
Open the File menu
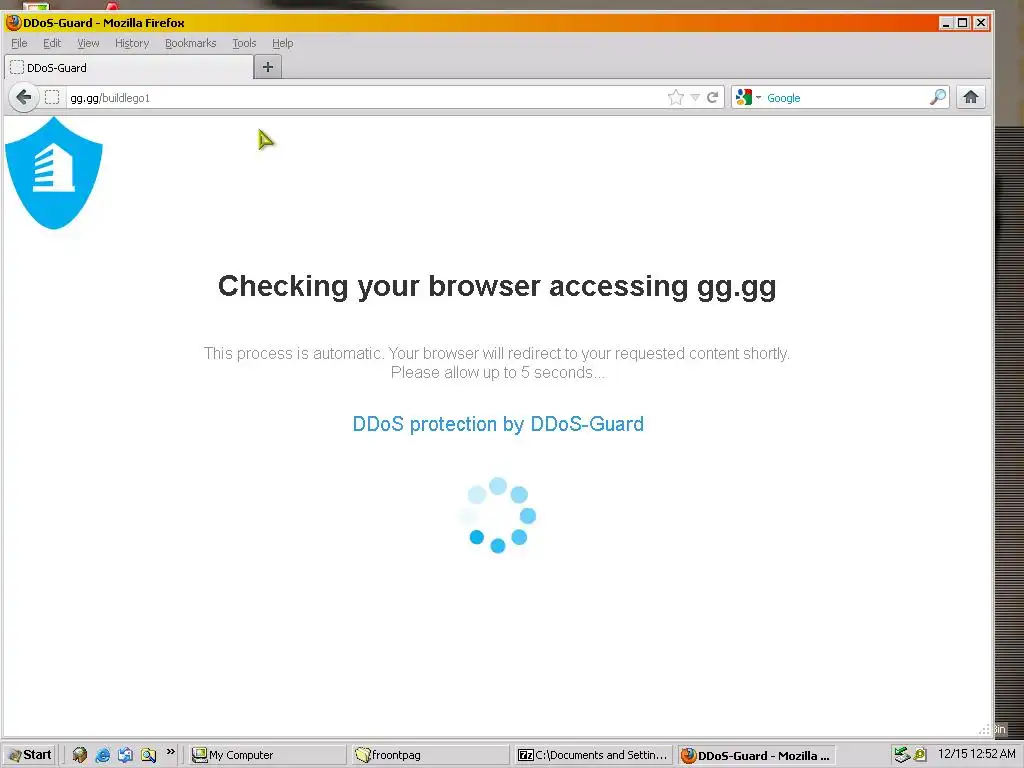(20, 43)
